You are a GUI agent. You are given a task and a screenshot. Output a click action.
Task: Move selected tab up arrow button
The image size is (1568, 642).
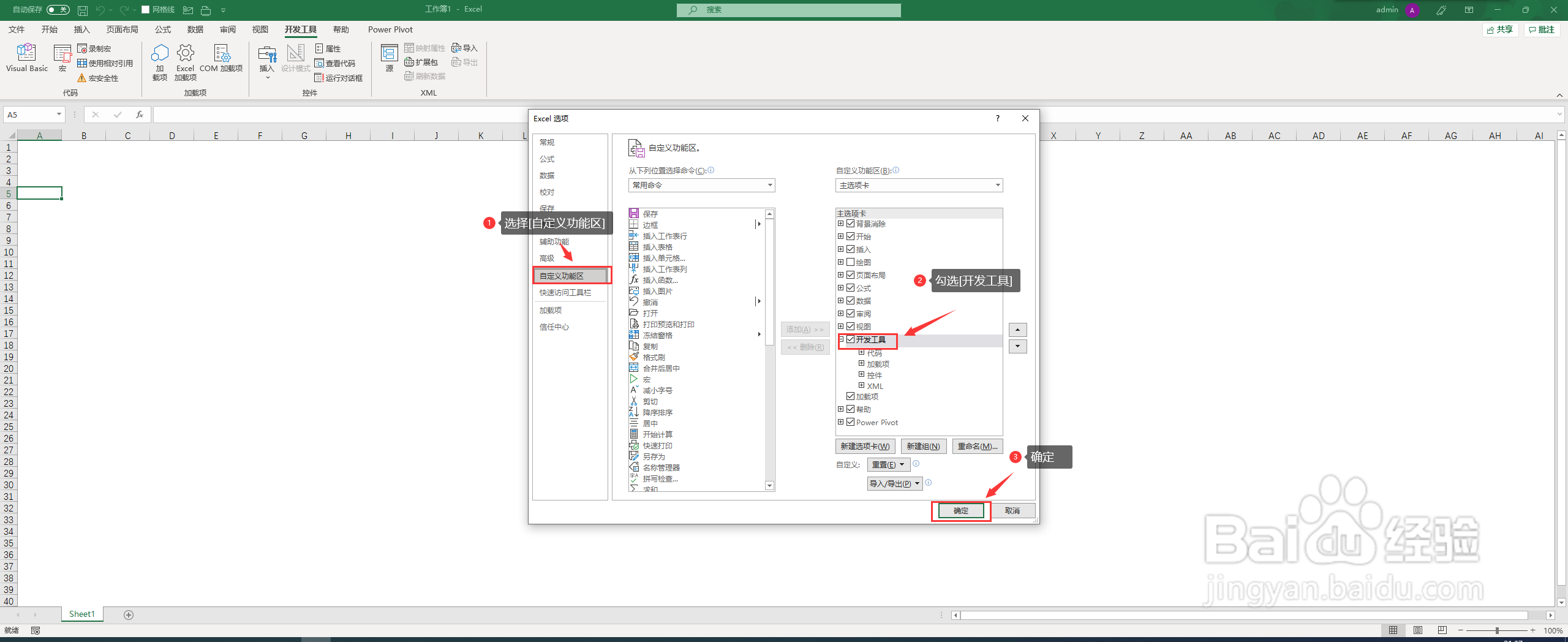tap(1018, 330)
